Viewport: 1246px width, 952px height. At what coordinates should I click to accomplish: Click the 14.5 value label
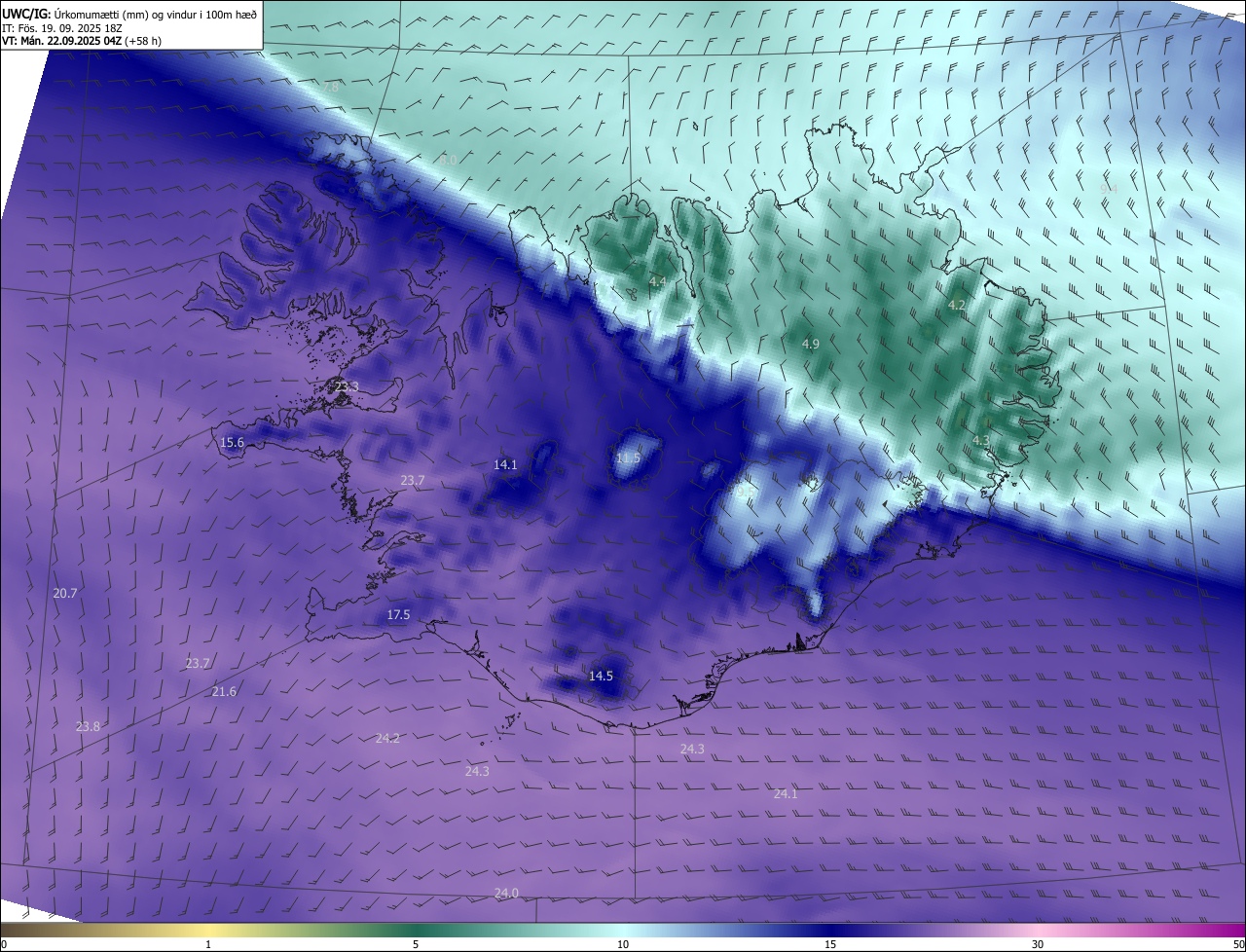[601, 676]
